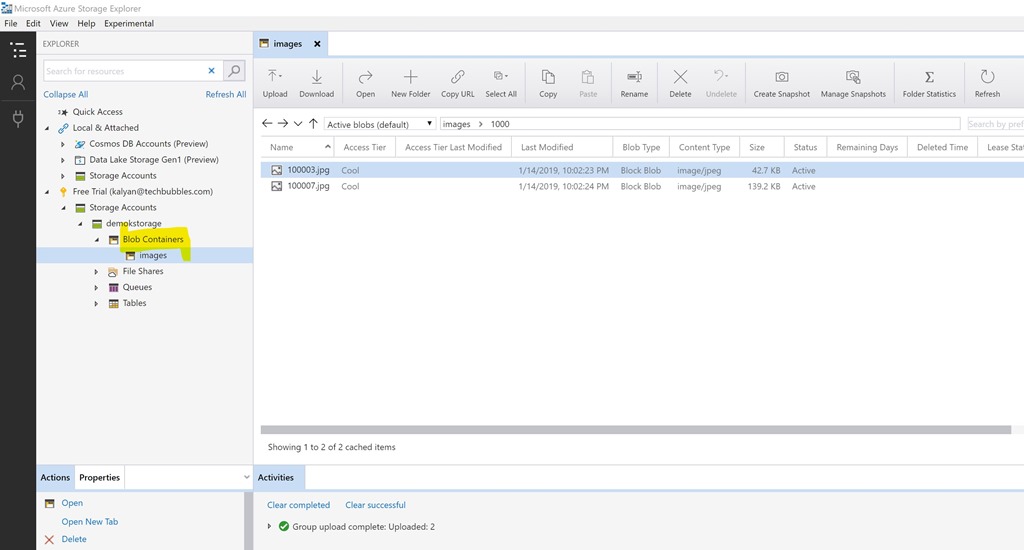1024x550 pixels.
Task: Expand the Tables node
Action: coord(97,304)
